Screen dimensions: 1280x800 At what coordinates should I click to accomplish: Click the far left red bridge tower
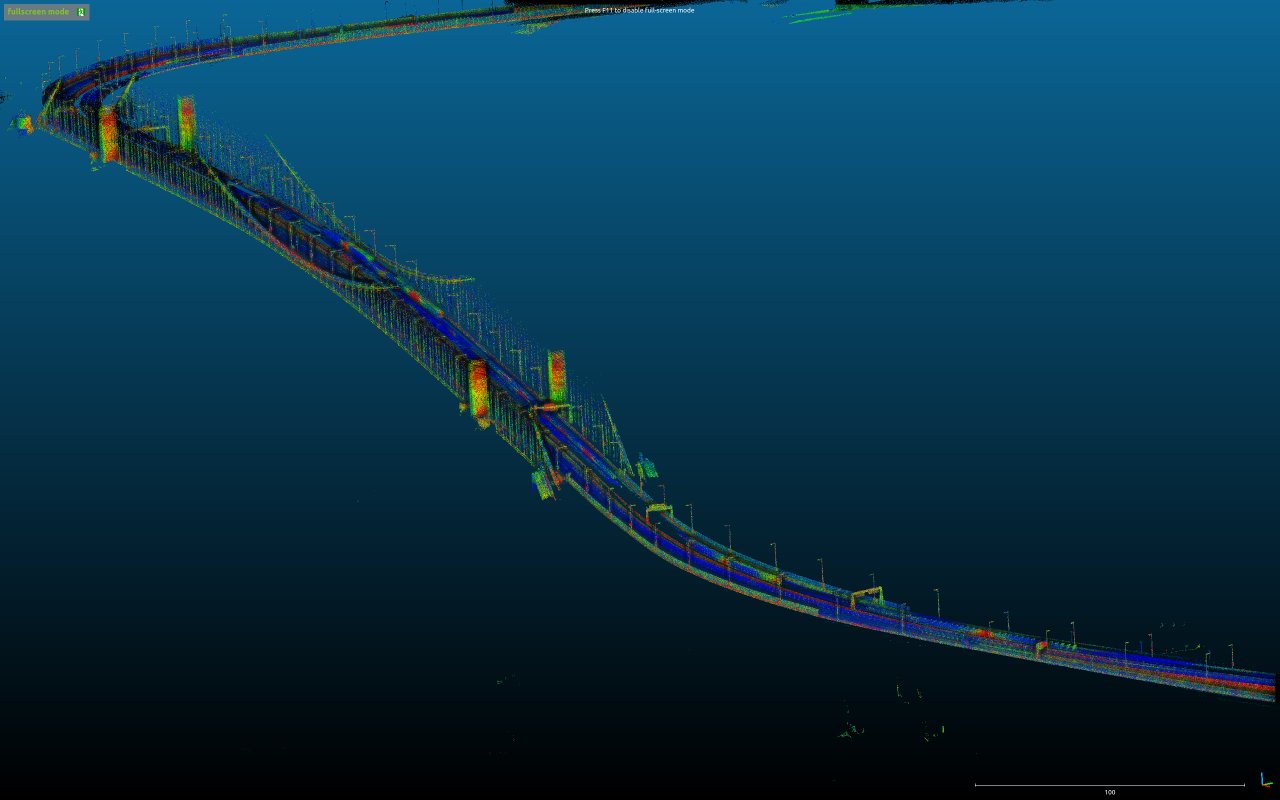click(x=108, y=135)
